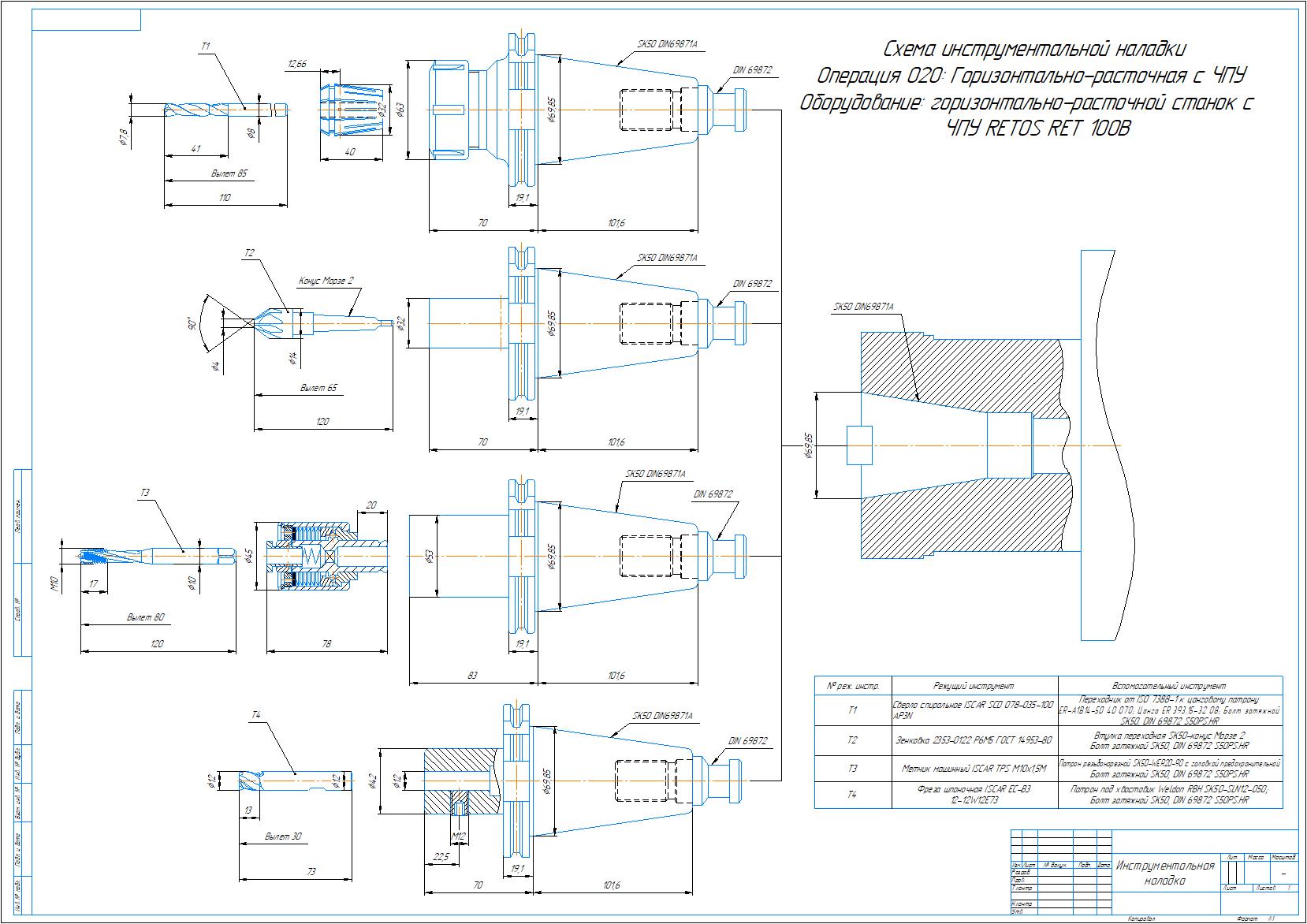Click the "Копировал" label below the frame

coord(1141,920)
